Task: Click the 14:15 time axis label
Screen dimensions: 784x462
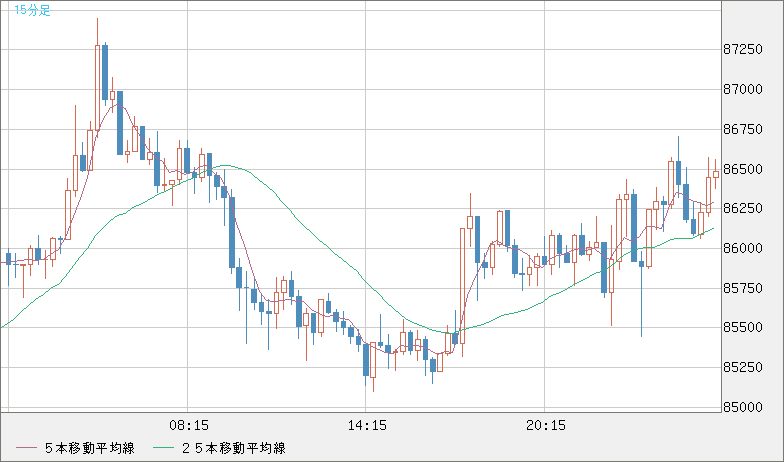Action: pyautogui.click(x=367, y=426)
